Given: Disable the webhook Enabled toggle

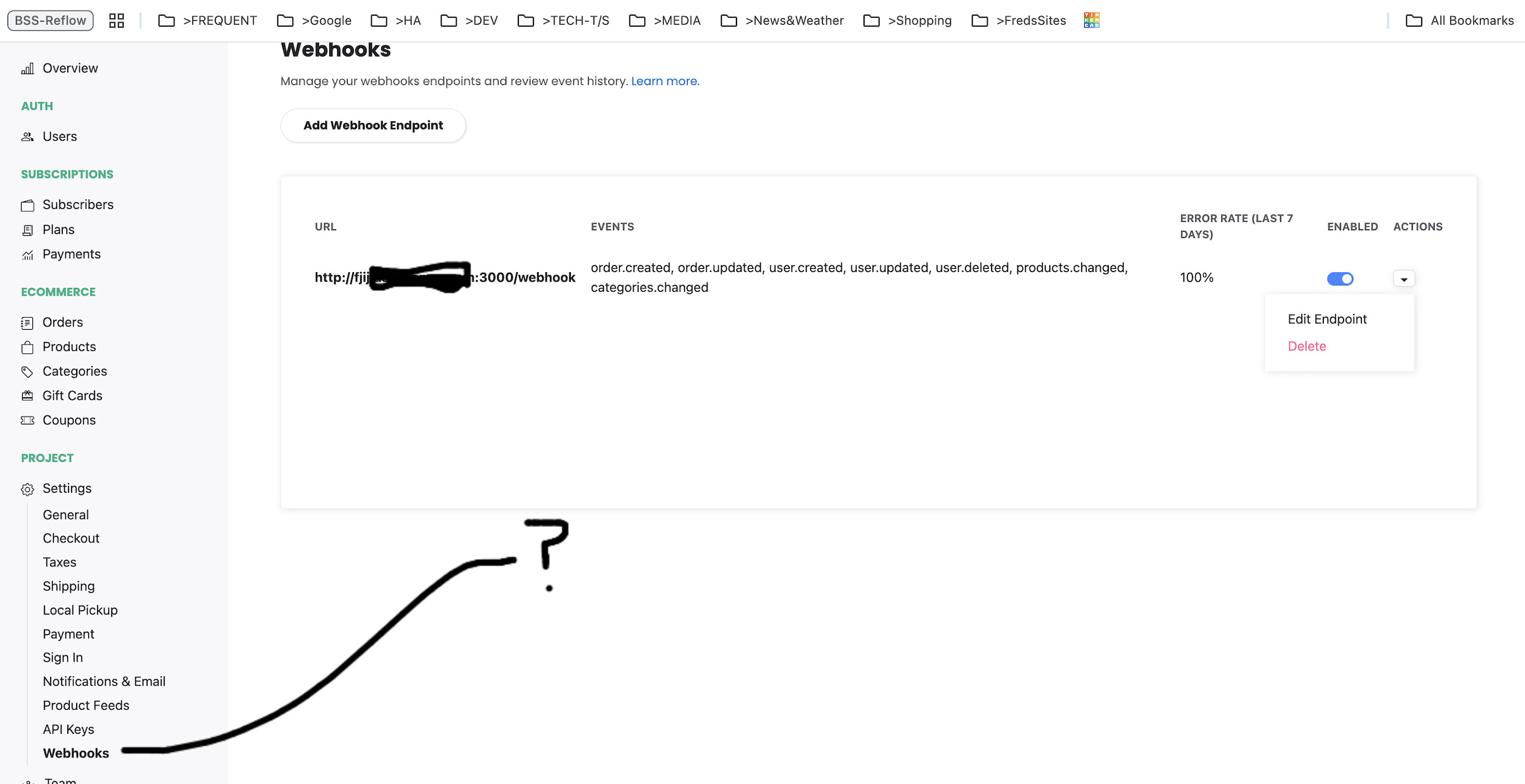Looking at the screenshot, I should pyautogui.click(x=1340, y=278).
